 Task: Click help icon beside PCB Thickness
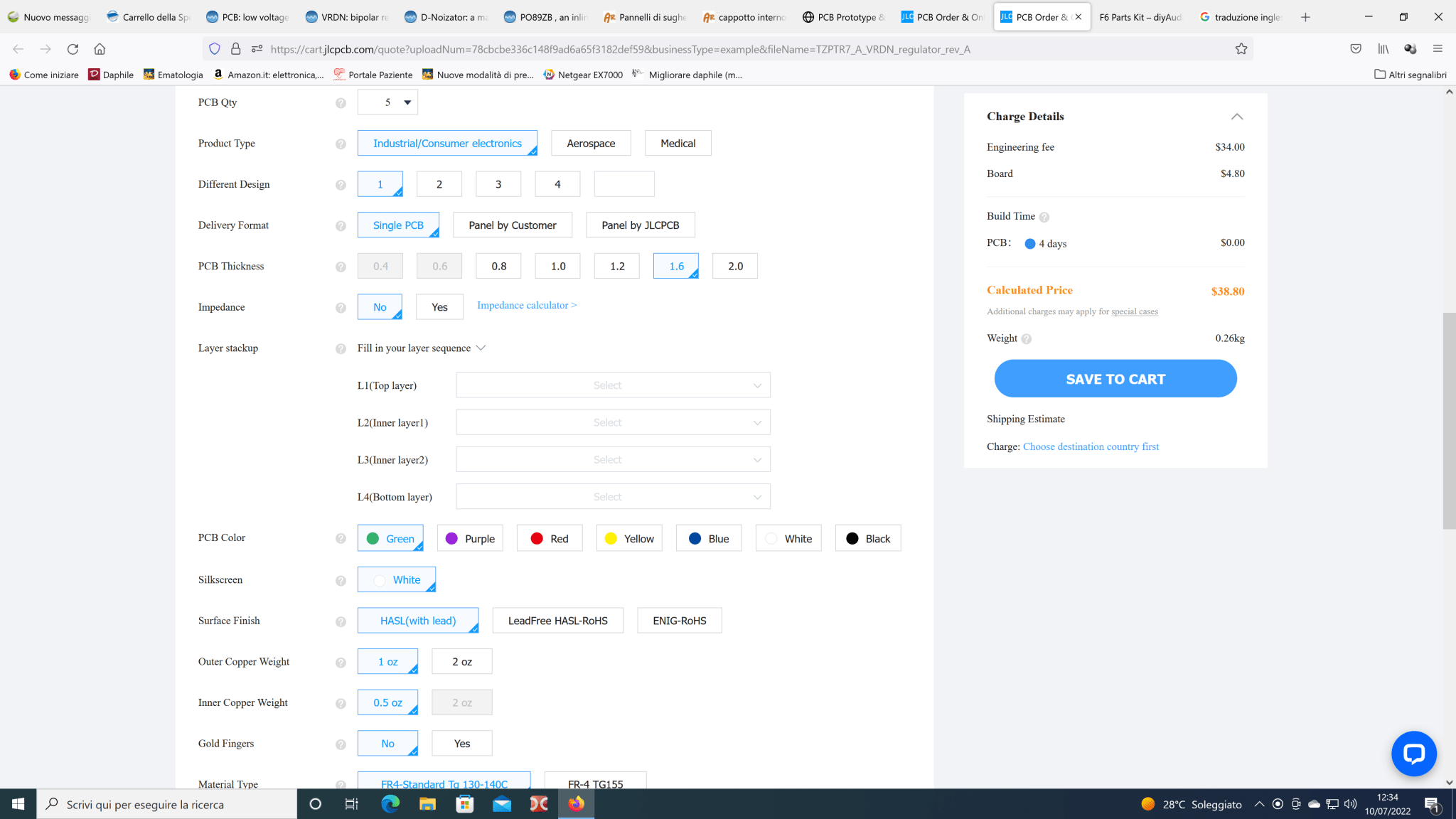[341, 267]
